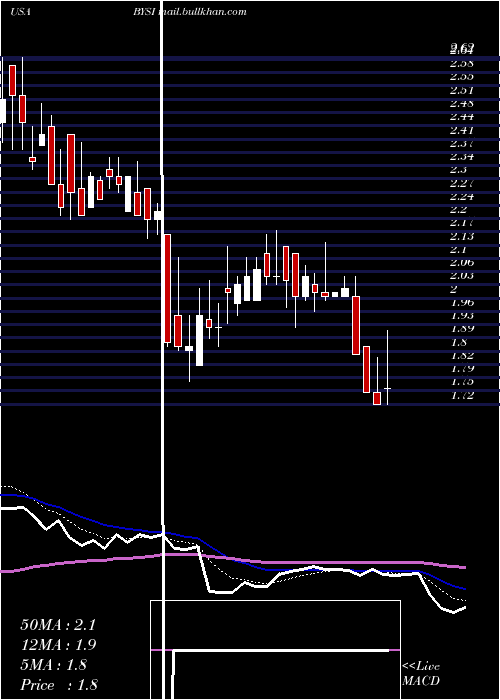Click the 2.48 price axis label

(x=462, y=104)
